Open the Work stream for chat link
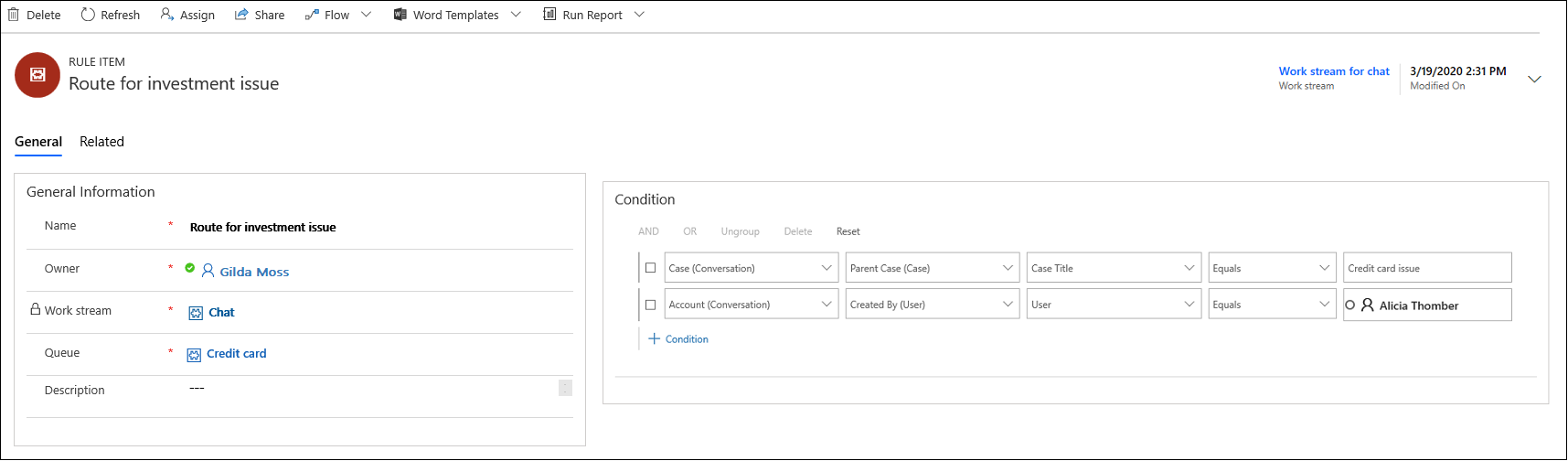This screenshot has width=1568, height=461. point(1334,71)
